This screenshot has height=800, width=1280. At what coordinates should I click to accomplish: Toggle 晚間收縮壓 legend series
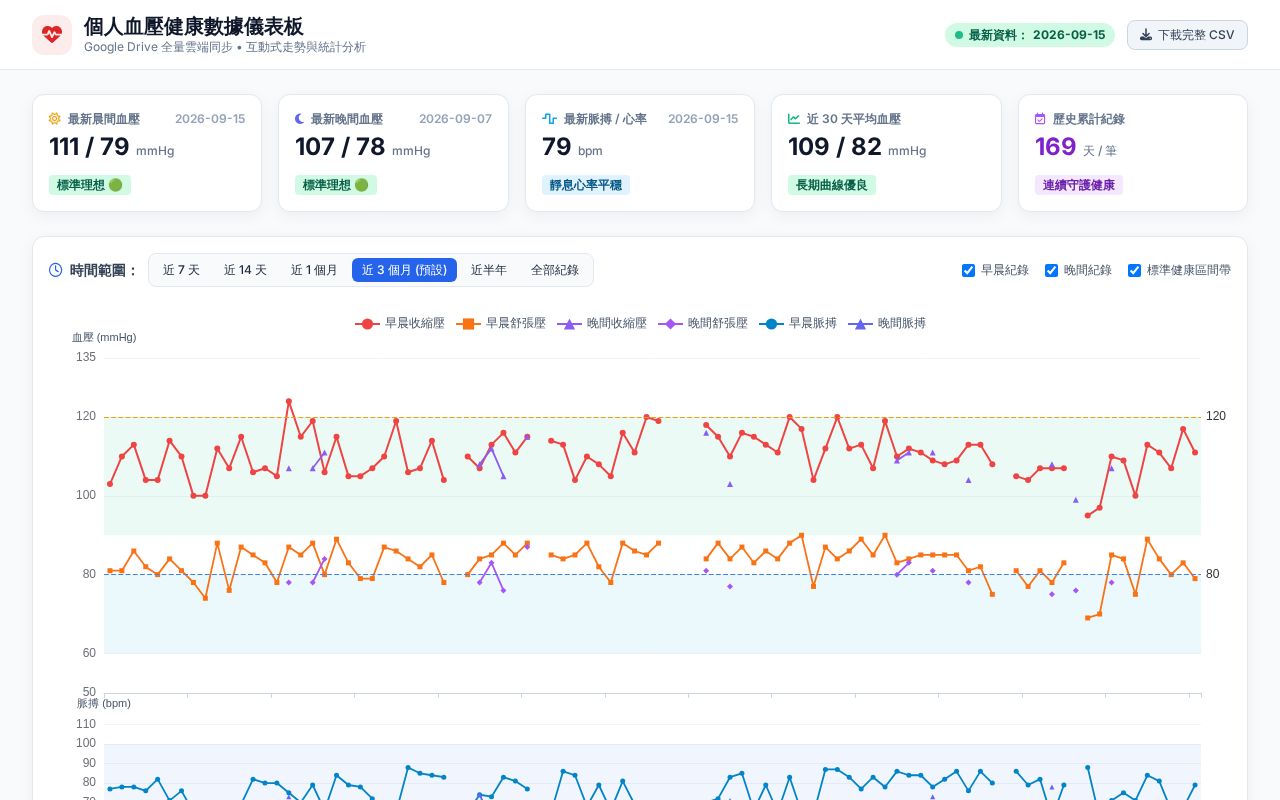602,324
